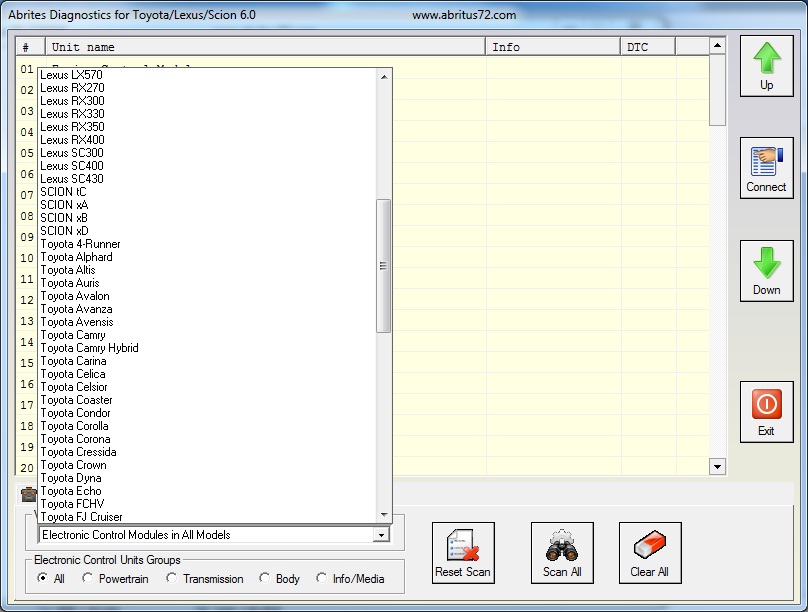Click the Toyota Coaster entry
This screenshot has width=808, height=612.
(208, 400)
